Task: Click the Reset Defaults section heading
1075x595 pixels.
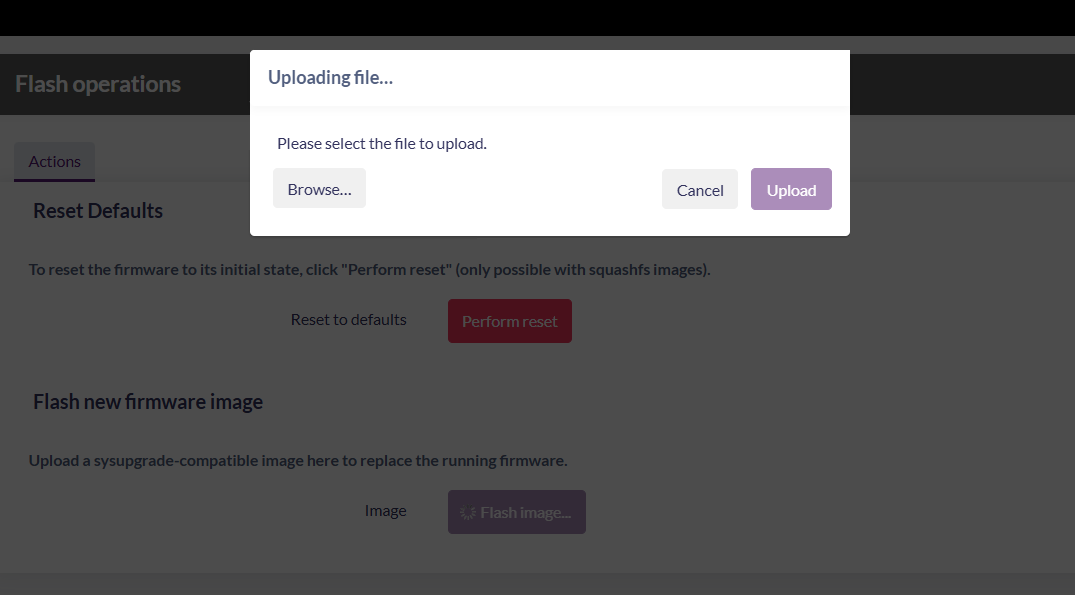Action: coord(98,211)
